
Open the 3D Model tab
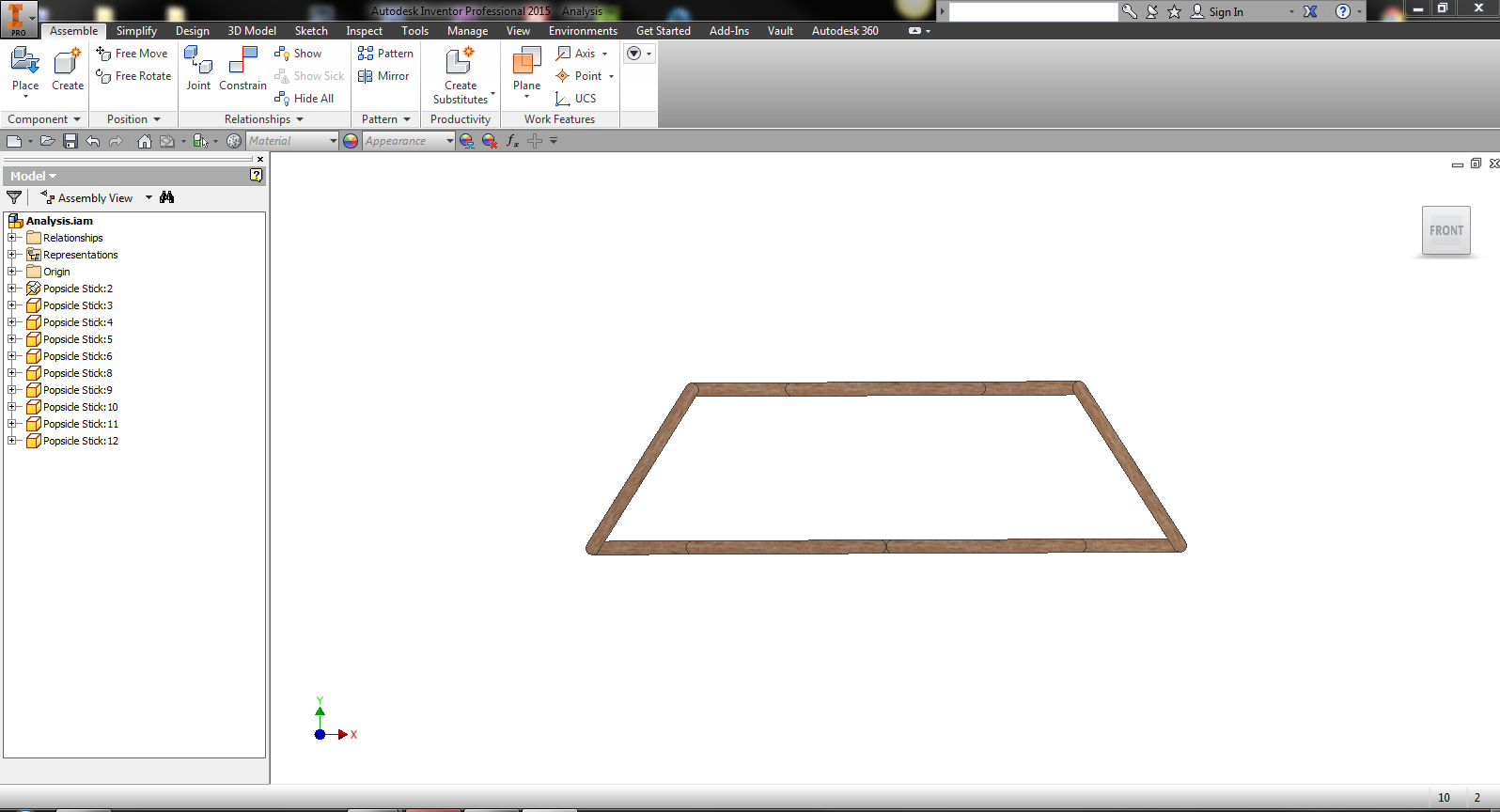pyautogui.click(x=252, y=31)
